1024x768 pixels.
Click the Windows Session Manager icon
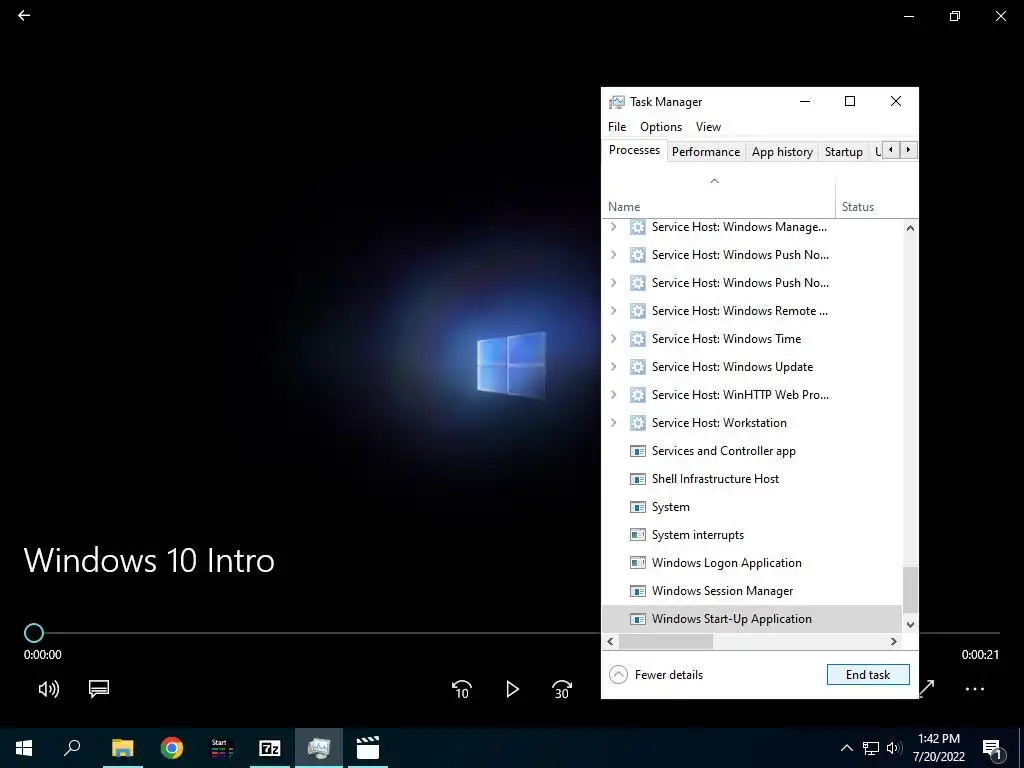click(x=637, y=590)
